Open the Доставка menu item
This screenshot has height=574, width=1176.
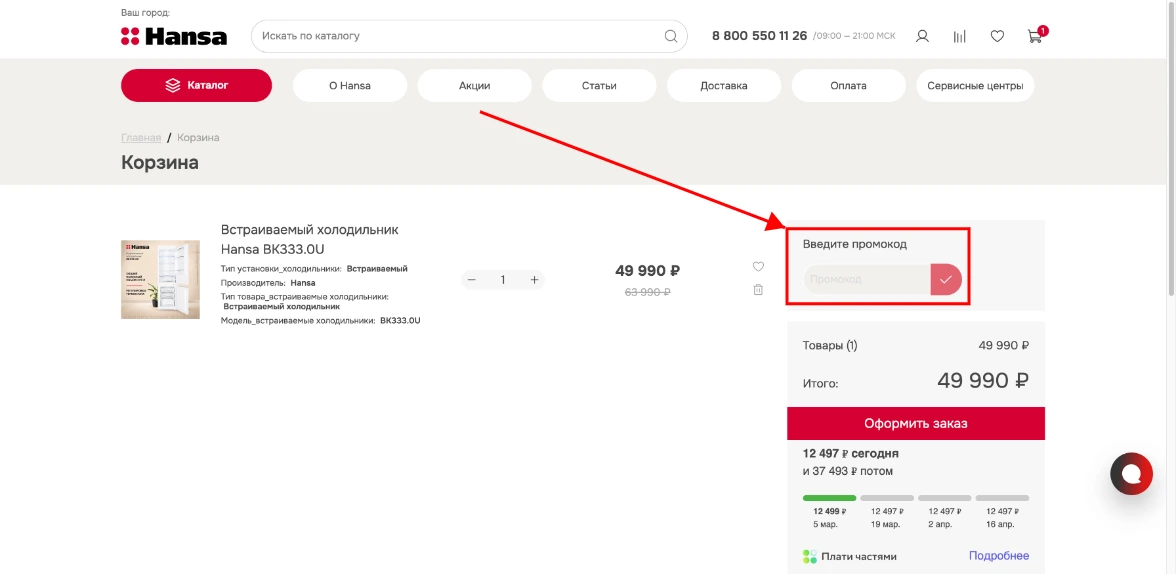724,86
